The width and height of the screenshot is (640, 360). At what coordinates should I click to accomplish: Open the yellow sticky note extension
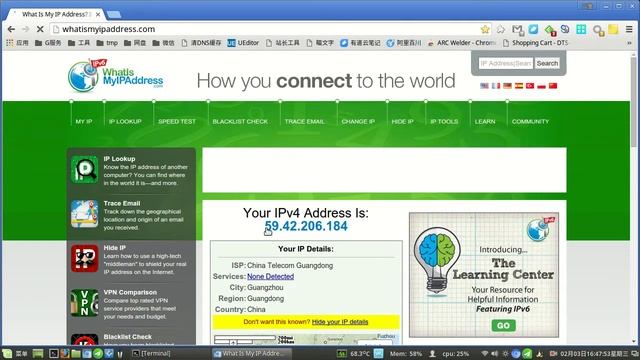click(613, 29)
